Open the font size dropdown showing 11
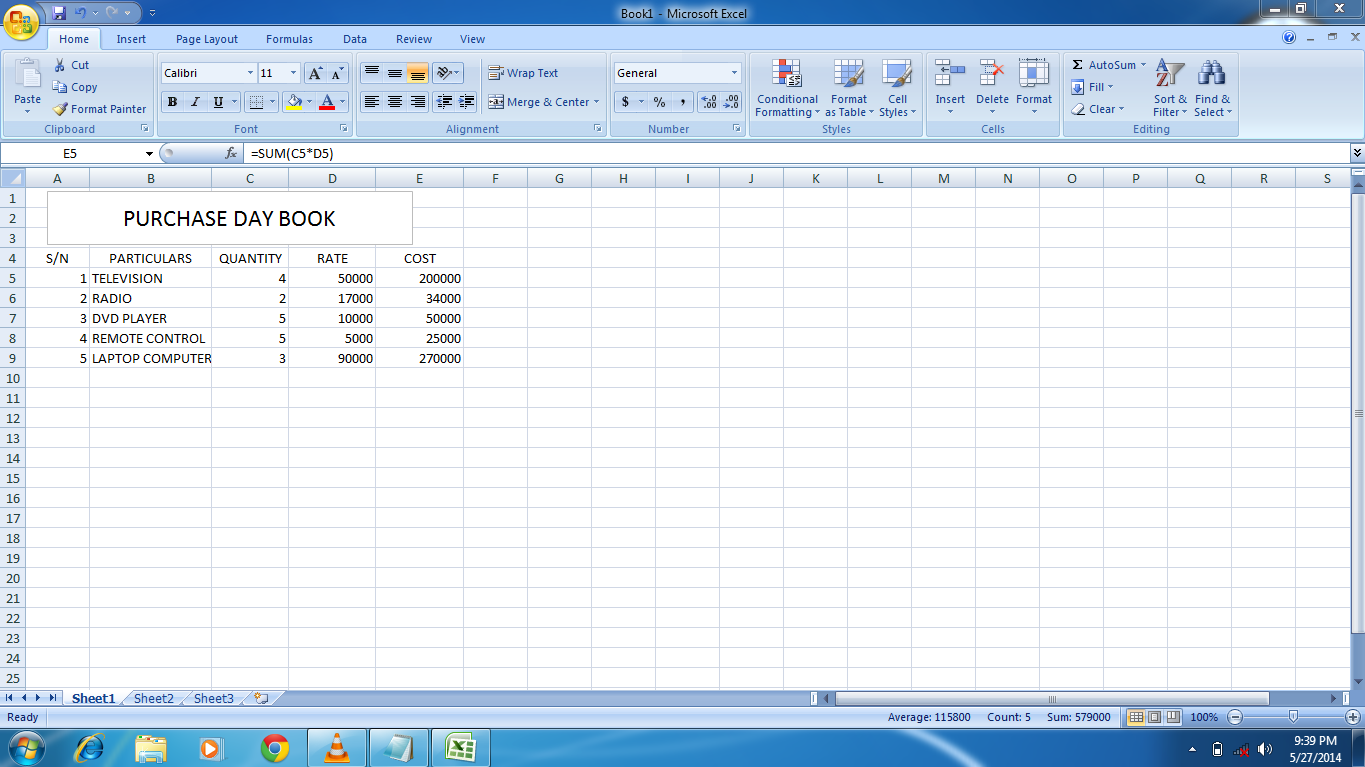The height and width of the screenshot is (767, 1365). [x=293, y=73]
